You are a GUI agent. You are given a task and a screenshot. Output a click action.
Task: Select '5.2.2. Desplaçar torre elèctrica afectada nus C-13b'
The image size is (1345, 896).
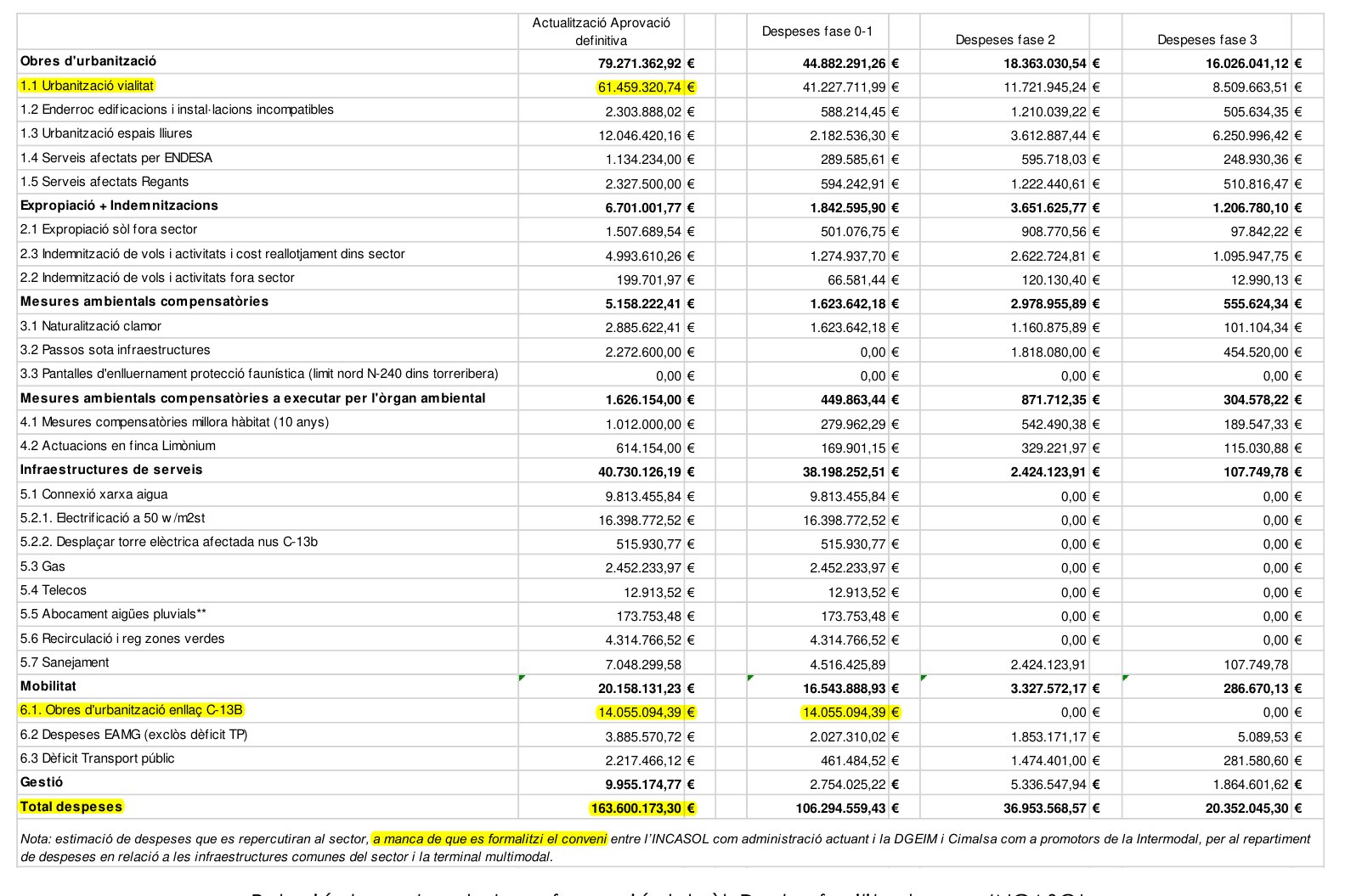pos(169,542)
